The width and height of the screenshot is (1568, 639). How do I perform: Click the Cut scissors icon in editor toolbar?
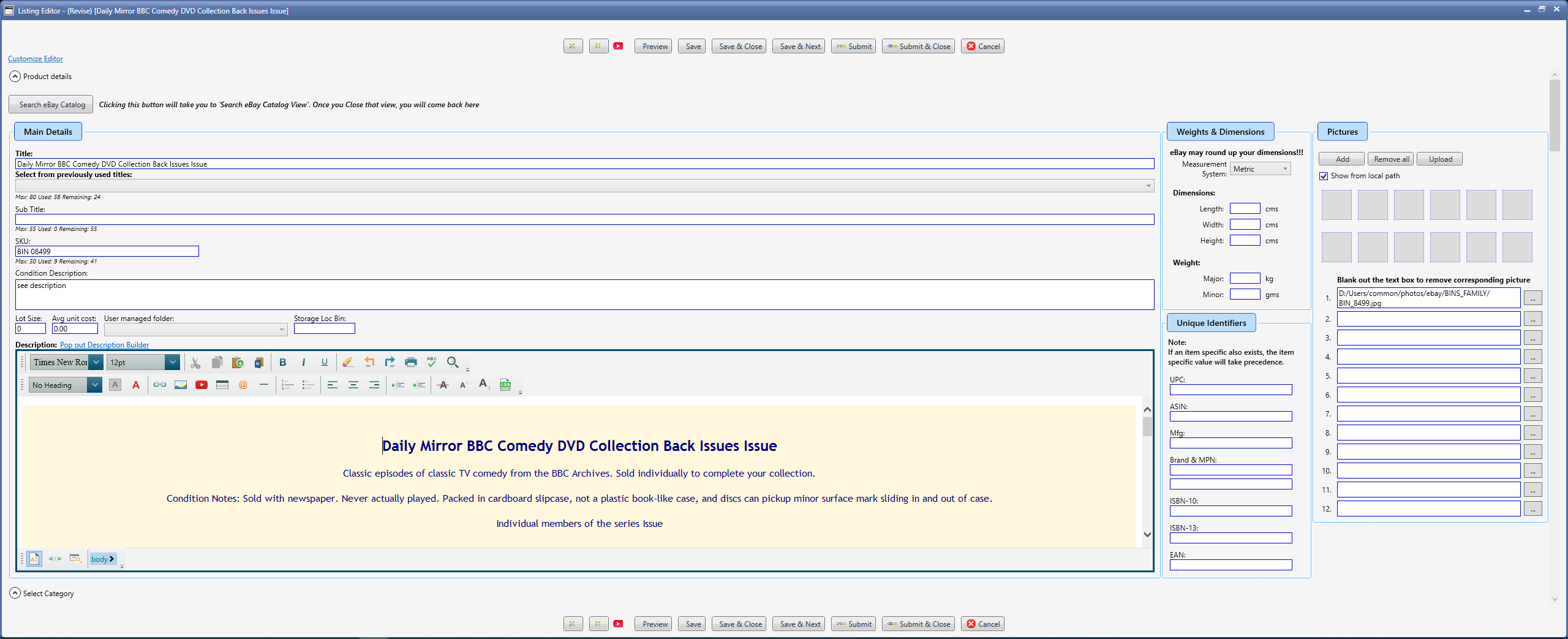(x=195, y=363)
